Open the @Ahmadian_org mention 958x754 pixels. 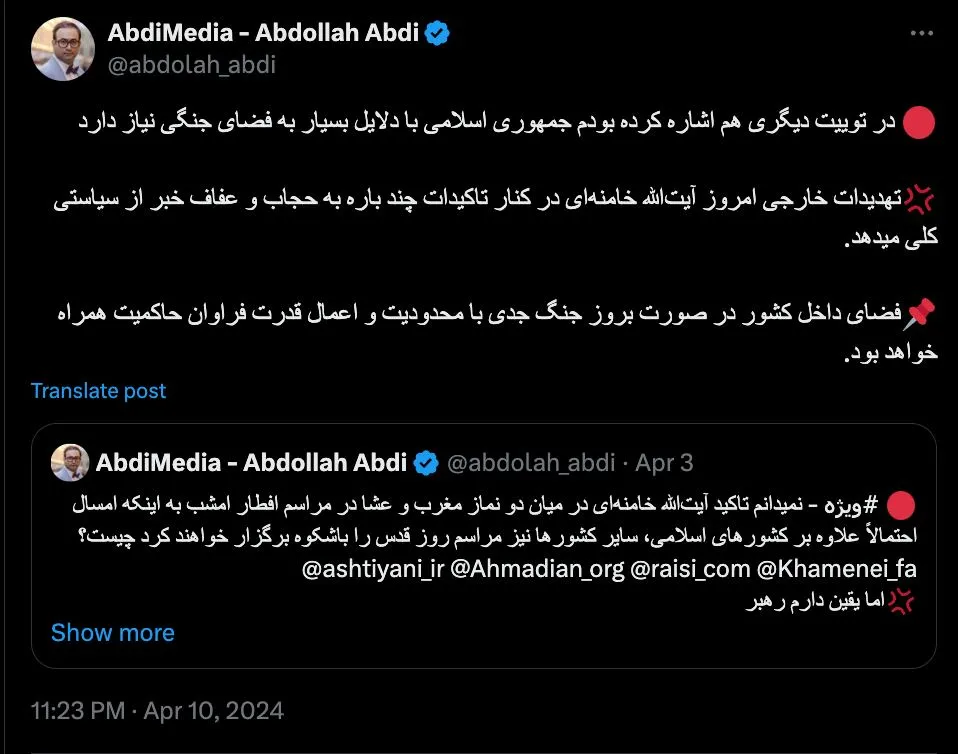coord(537,569)
